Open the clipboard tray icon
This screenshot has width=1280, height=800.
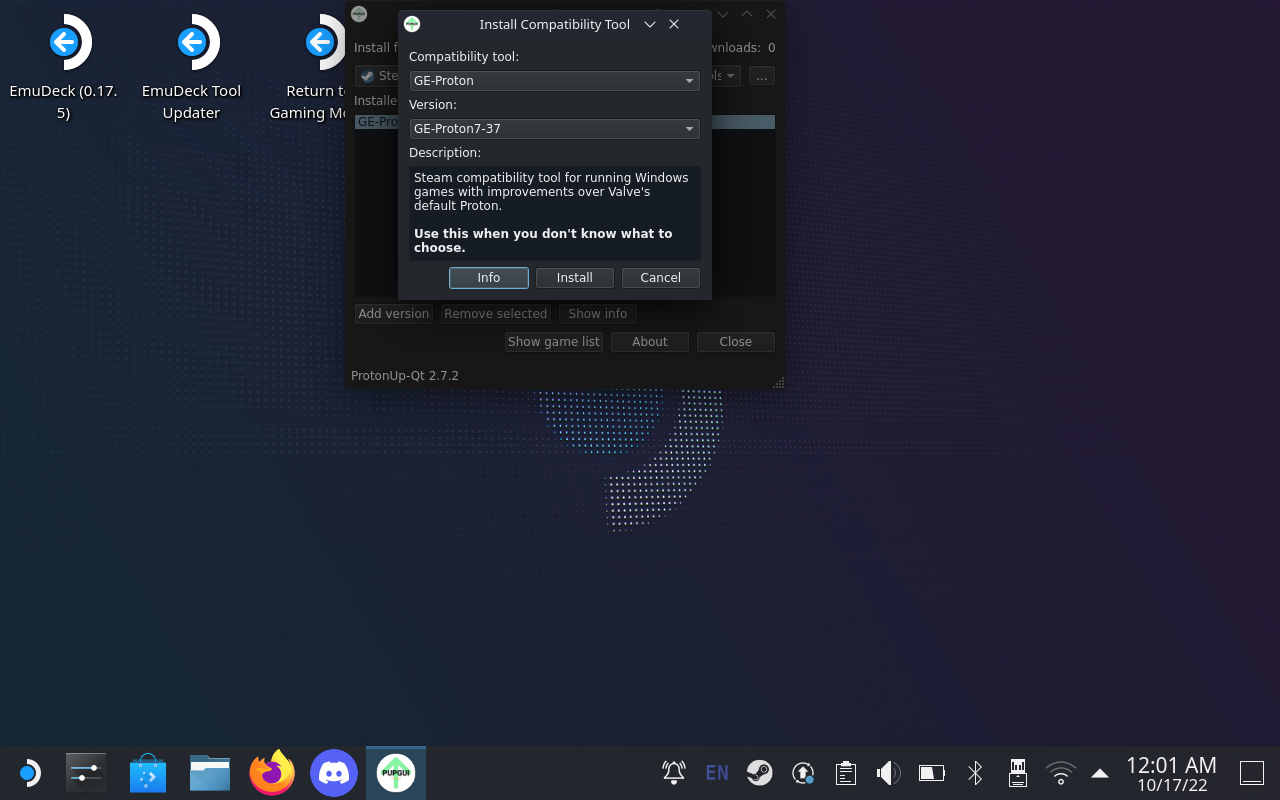[x=846, y=772]
